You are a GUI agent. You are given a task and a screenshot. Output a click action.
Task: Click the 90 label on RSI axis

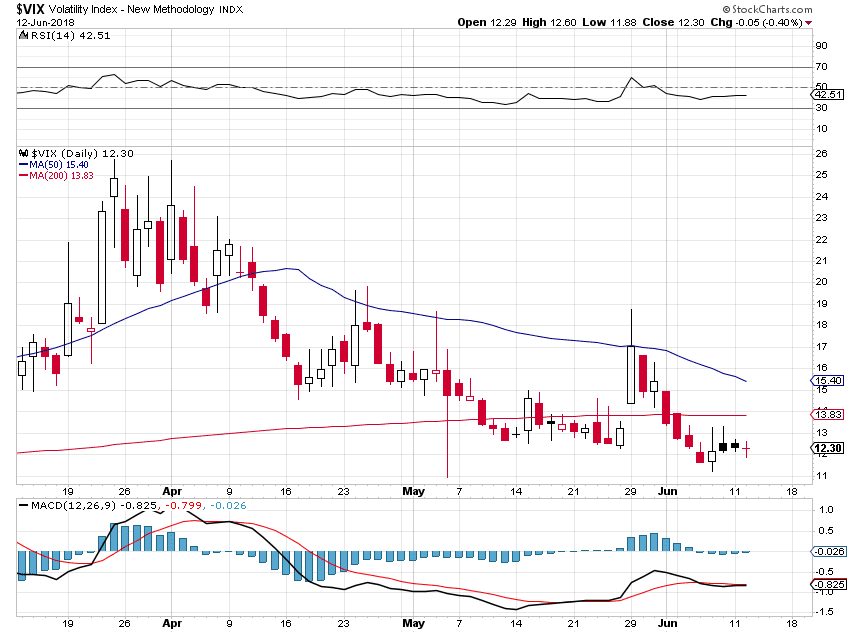tap(822, 46)
